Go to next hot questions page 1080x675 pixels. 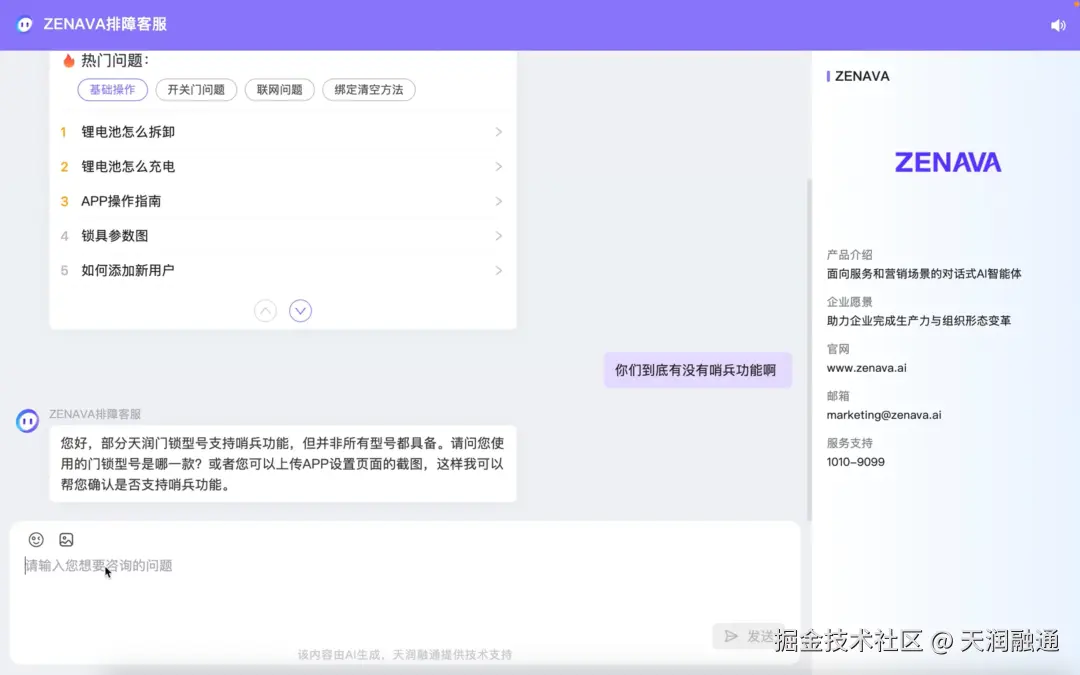pyautogui.click(x=300, y=311)
